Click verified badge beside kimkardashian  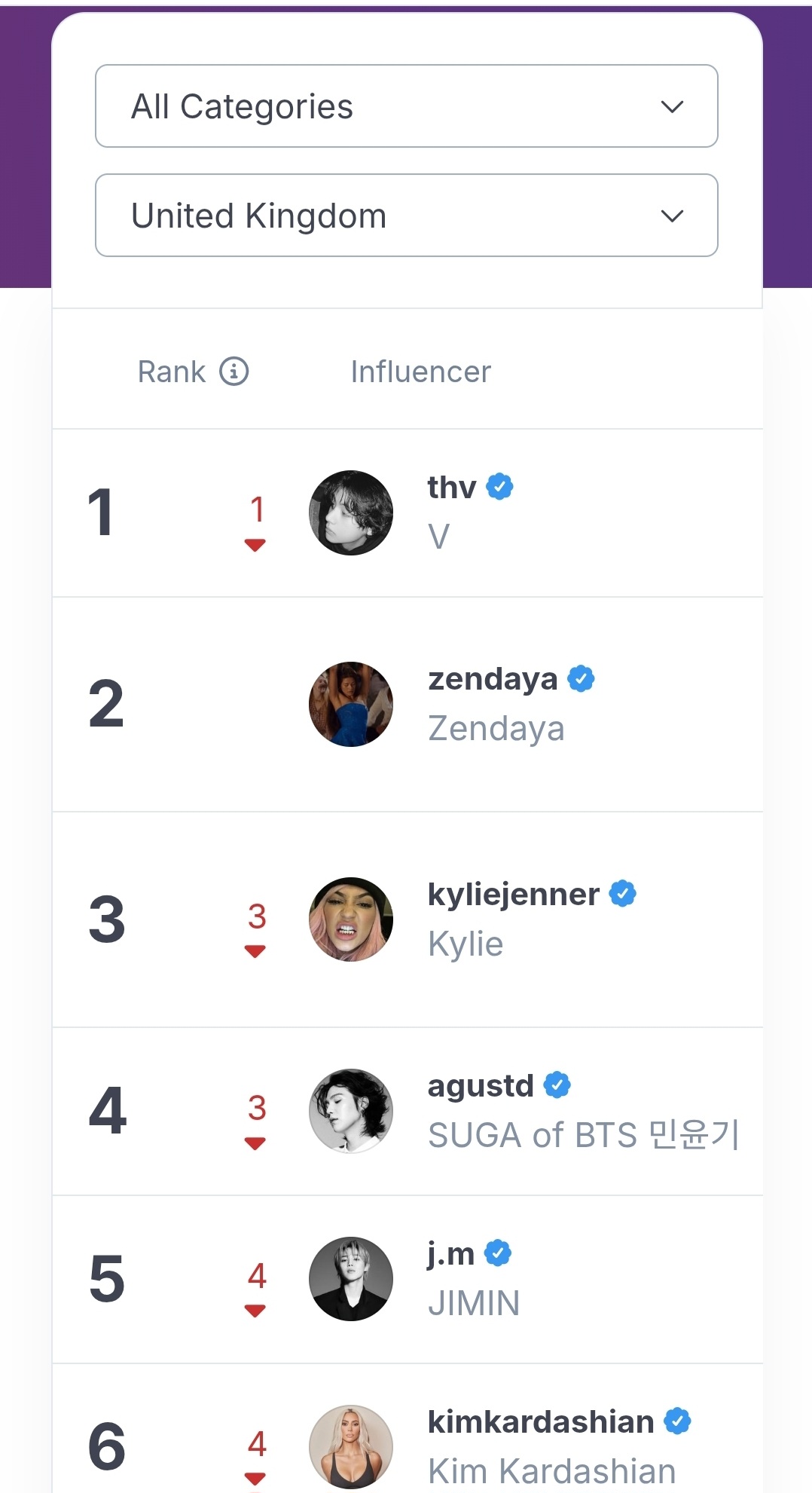pyautogui.click(x=677, y=1421)
